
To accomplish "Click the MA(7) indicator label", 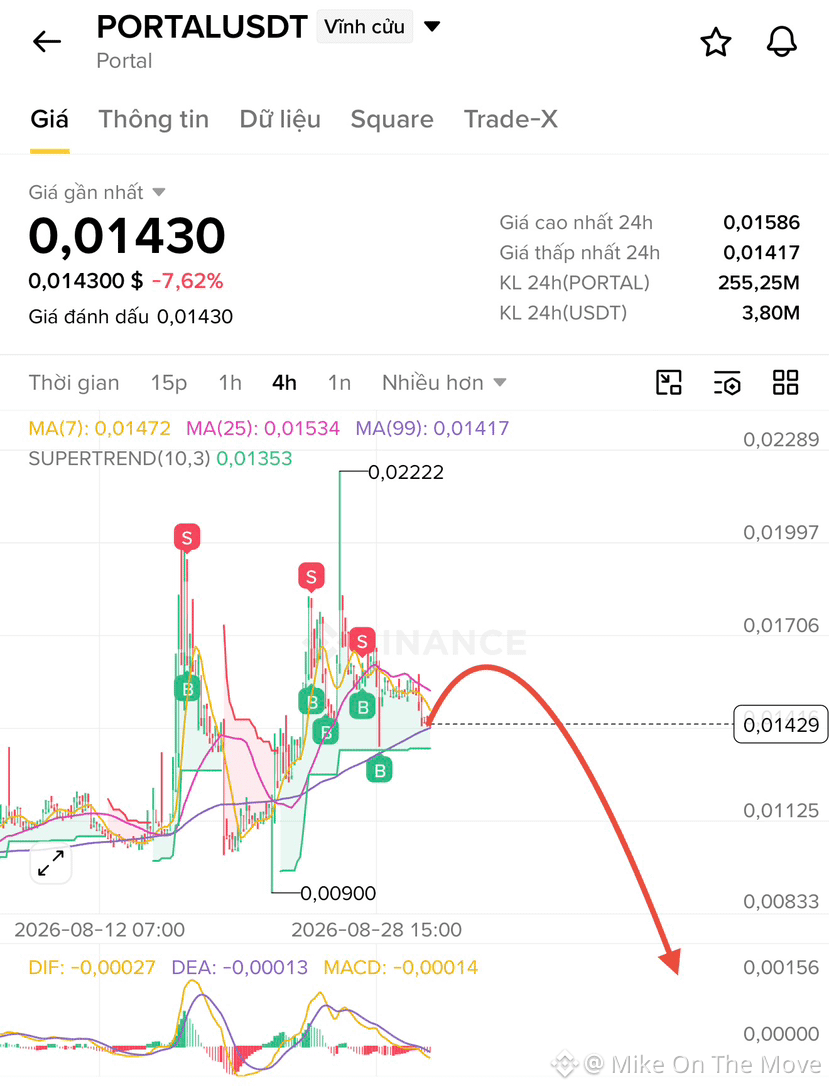I will pyautogui.click(x=99, y=428).
